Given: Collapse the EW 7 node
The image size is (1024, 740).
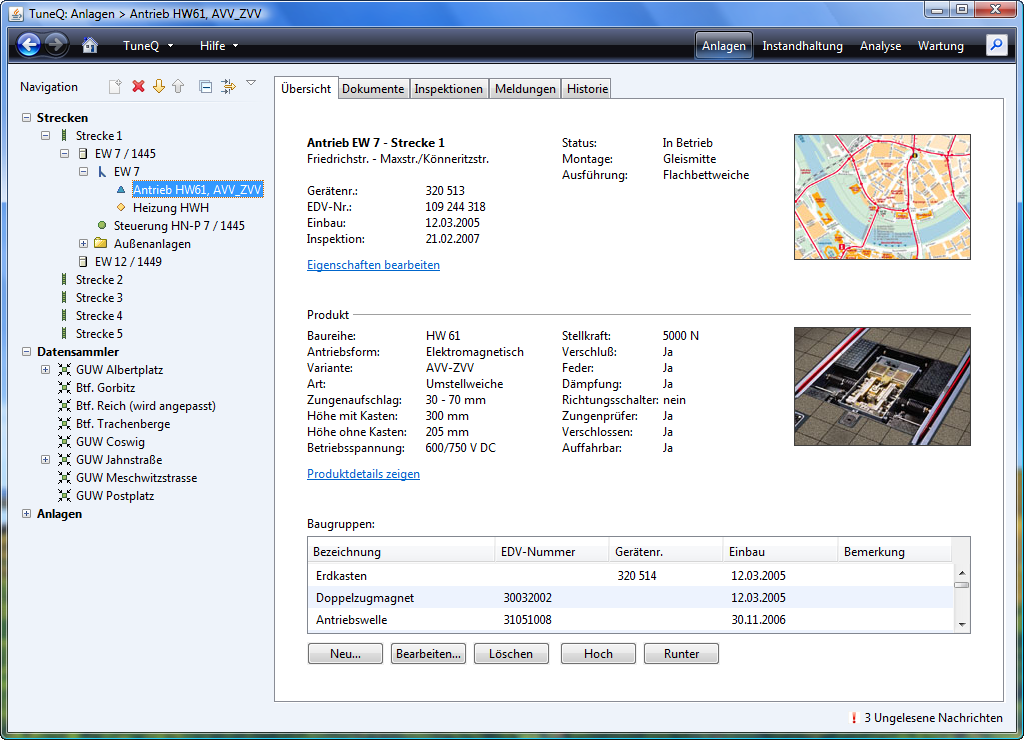Looking at the screenshot, I should point(84,172).
